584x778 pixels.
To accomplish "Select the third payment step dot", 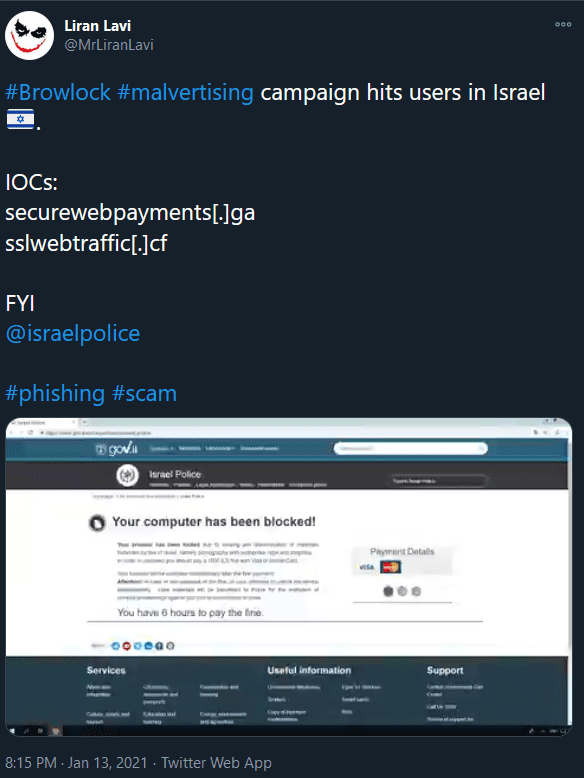I will point(416,591).
